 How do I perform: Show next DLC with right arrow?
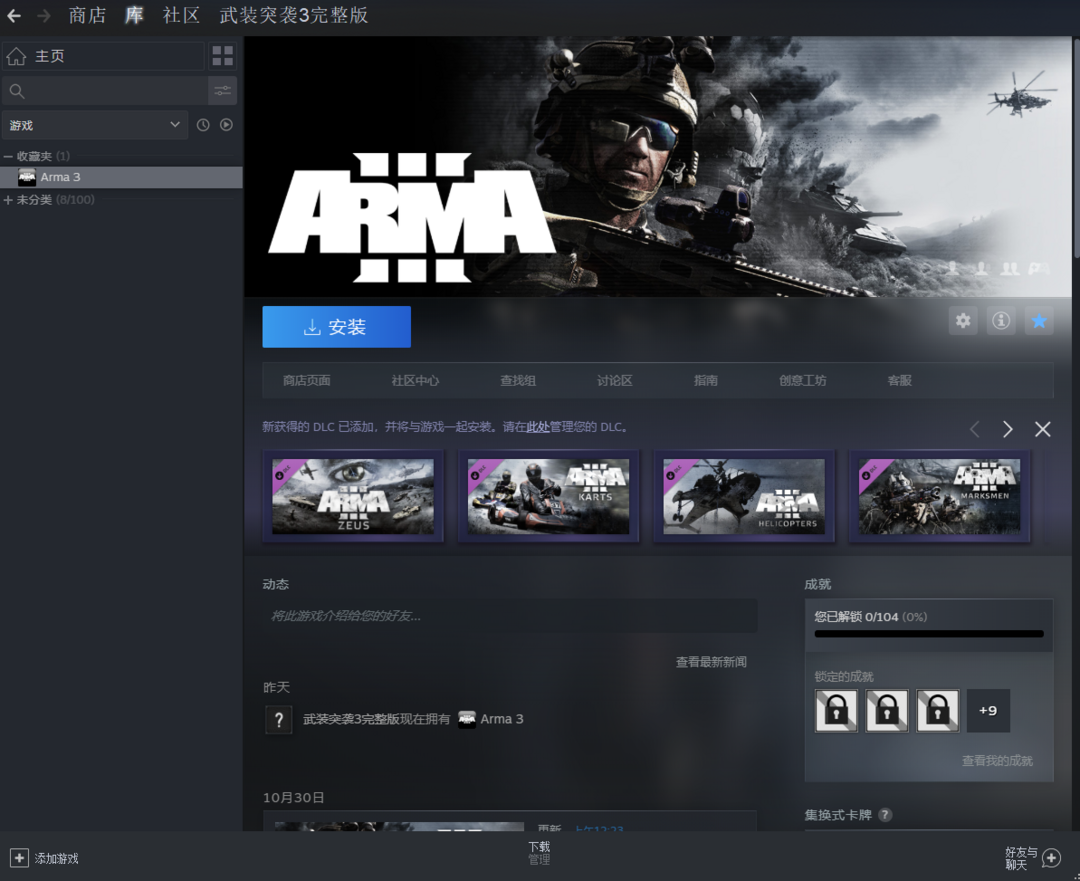[1008, 429]
